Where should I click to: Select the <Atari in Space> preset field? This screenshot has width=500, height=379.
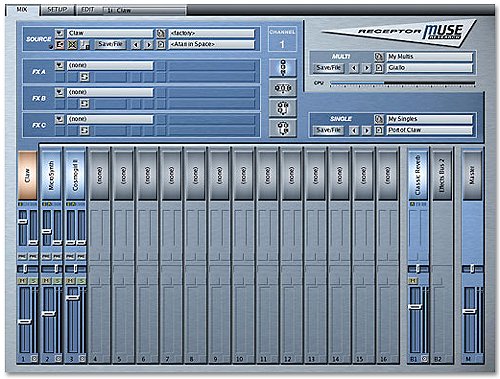coord(212,44)
